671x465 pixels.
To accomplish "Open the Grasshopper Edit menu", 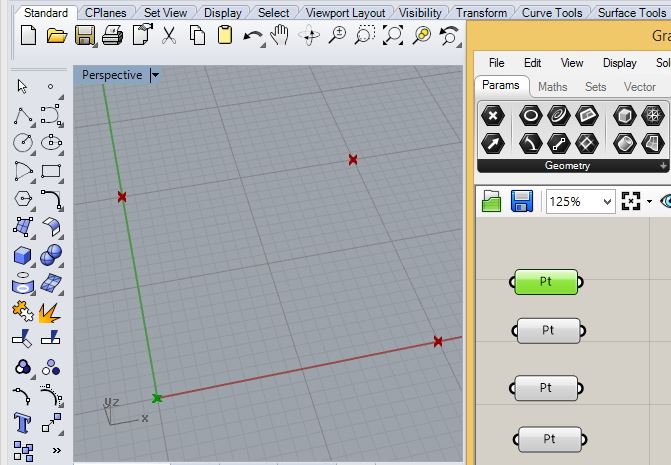I will [x=532, y=63].
